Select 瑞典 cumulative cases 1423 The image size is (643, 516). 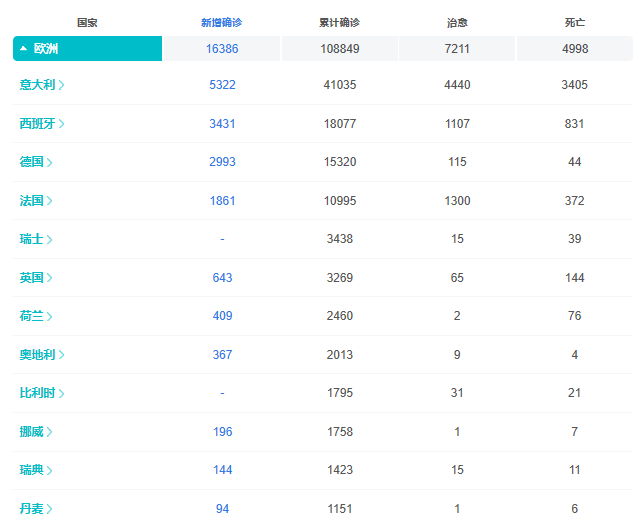tap(340, 470)
